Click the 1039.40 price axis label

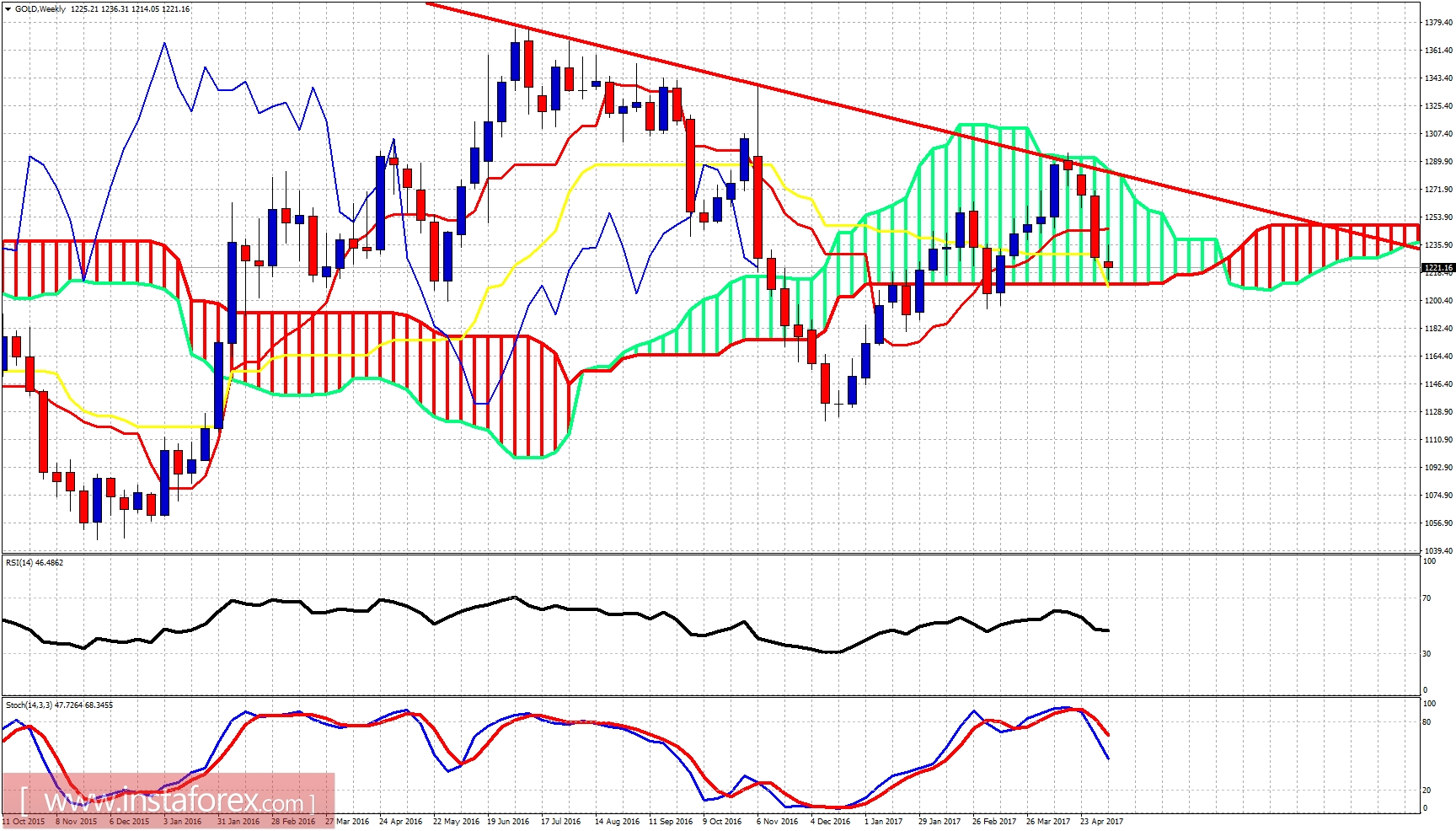pyautogui.click(x=1438, y=551)
